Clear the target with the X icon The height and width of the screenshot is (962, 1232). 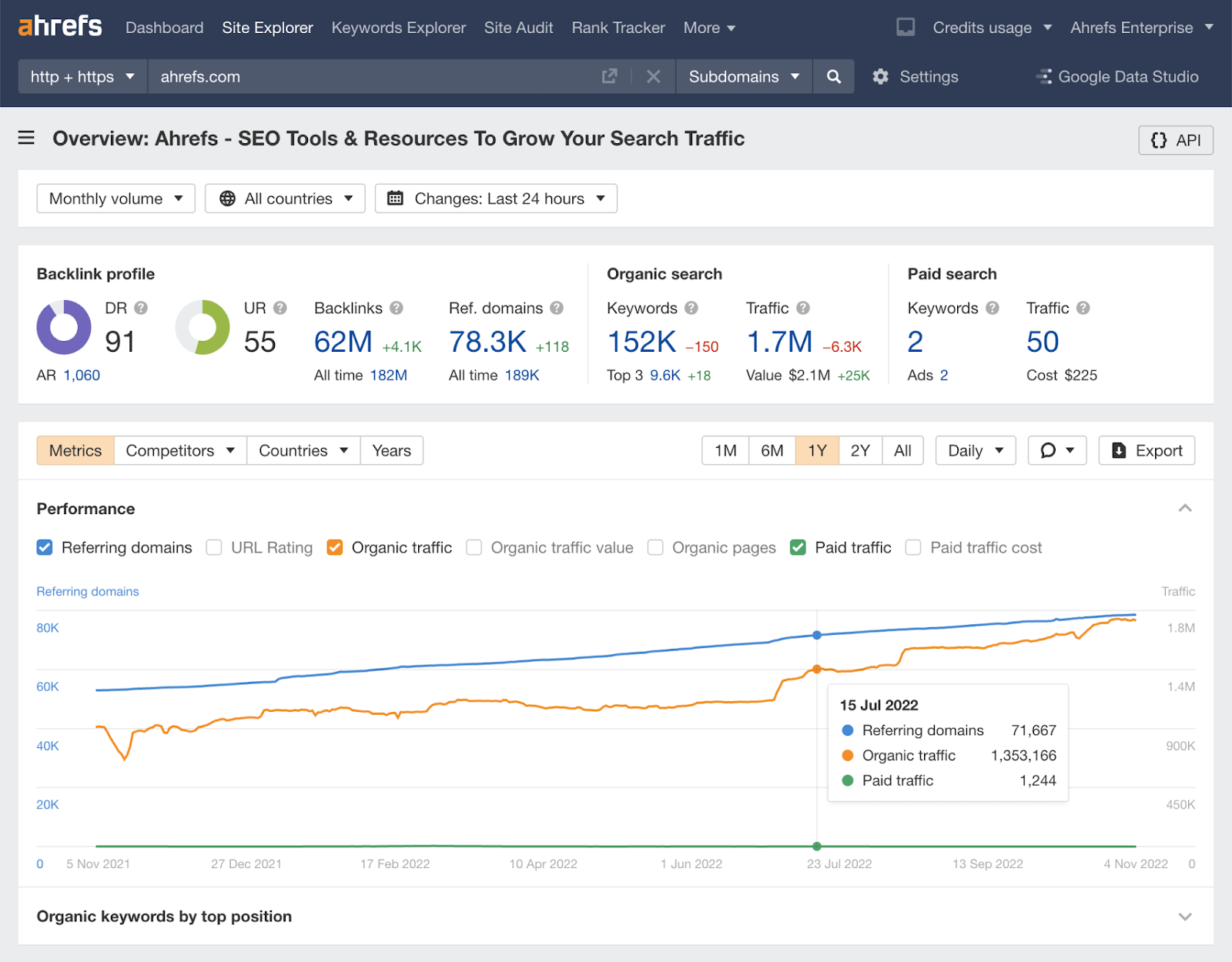(x=653, y=76)
